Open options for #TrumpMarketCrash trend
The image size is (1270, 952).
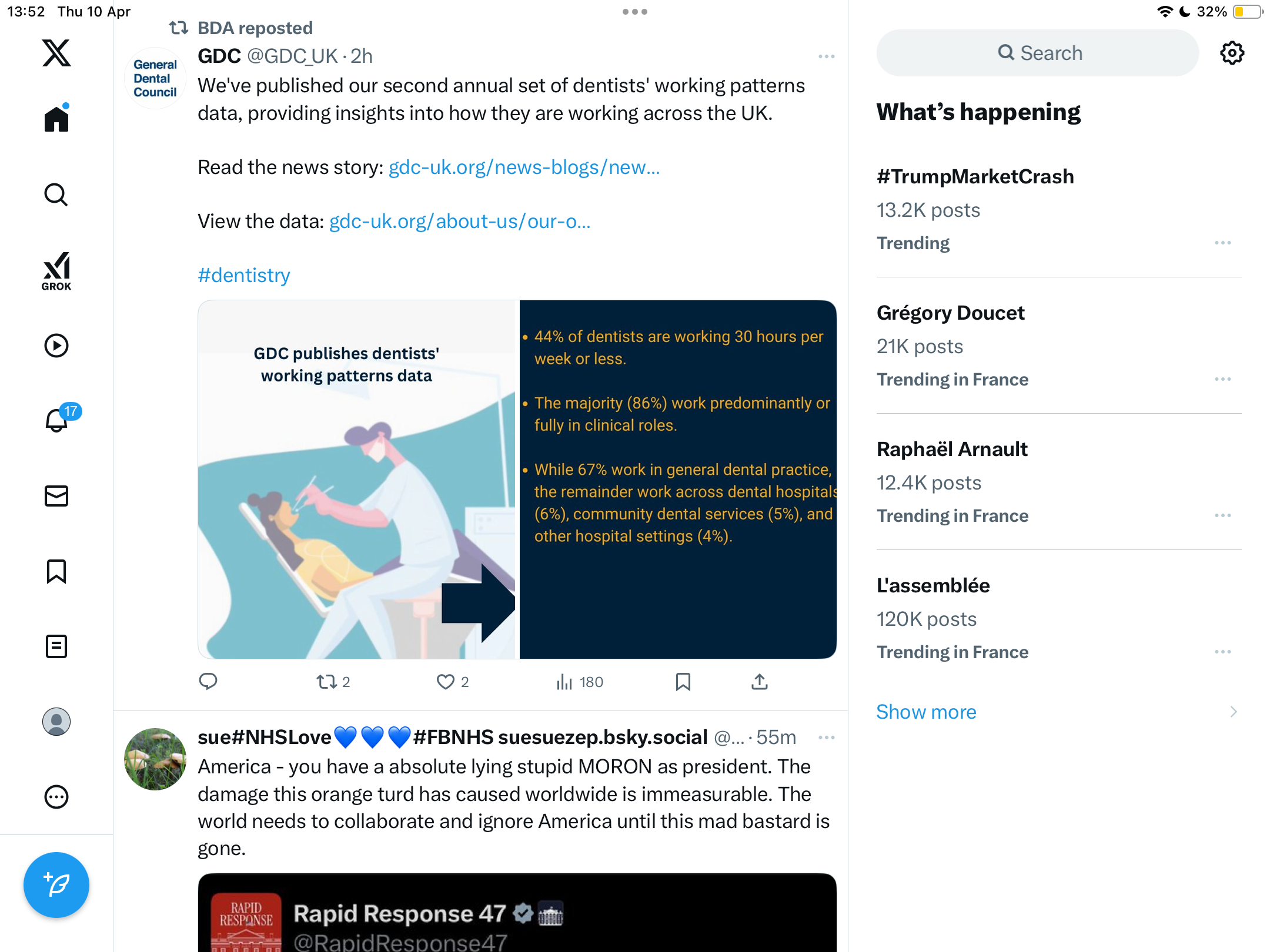(x=1222, y=243)
